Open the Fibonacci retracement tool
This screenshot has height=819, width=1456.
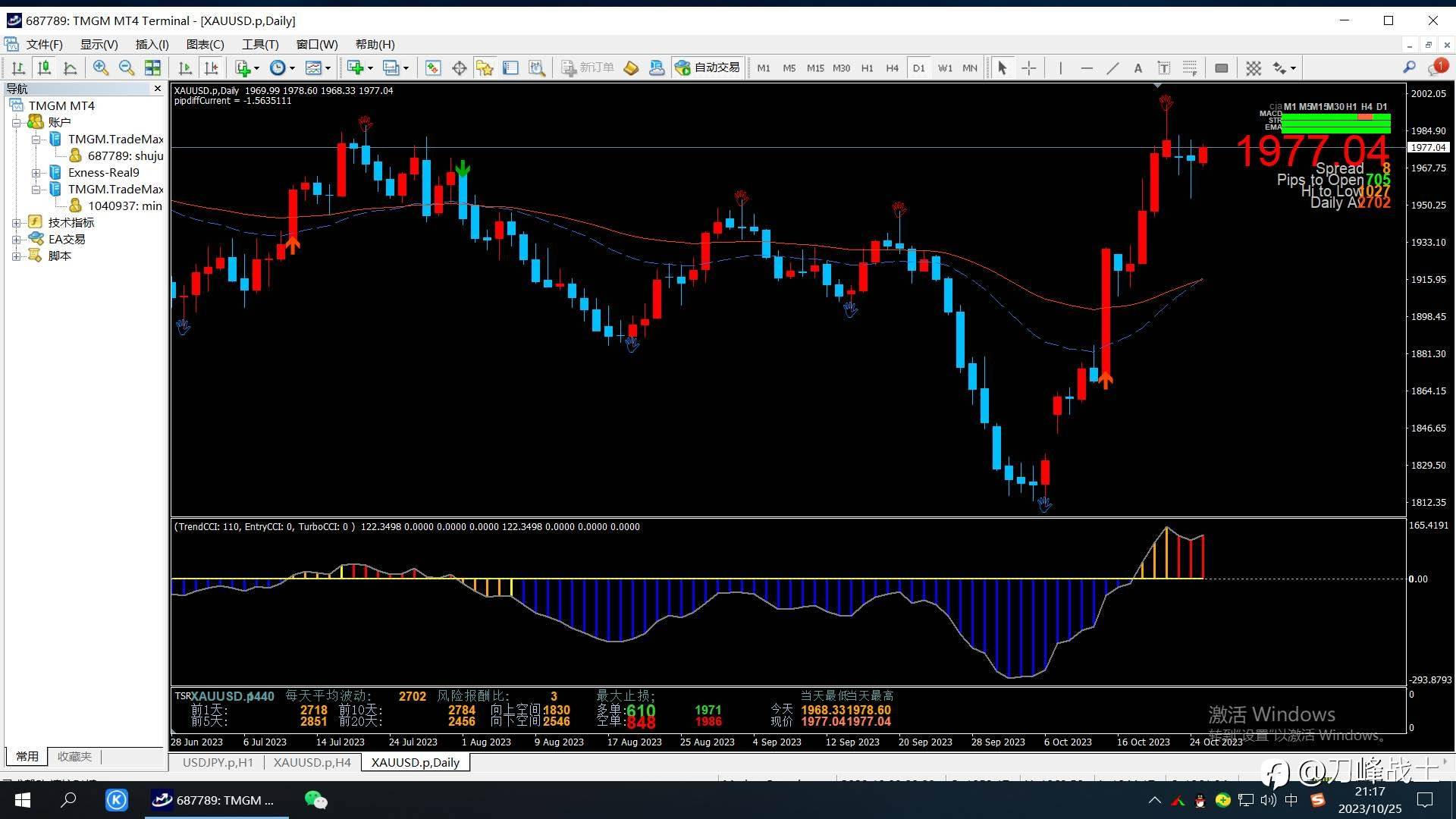pyautogui.click(x=1189, y=68)
